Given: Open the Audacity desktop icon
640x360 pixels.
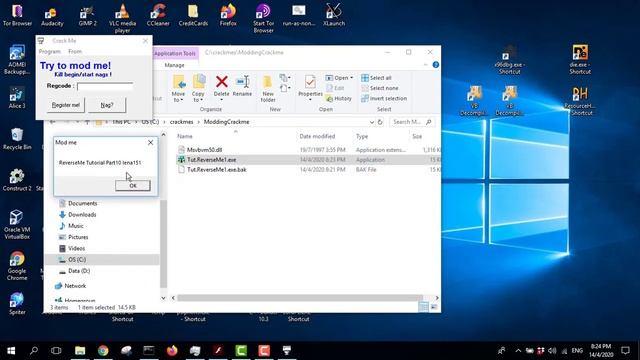Looking at the screenshot, I should (x=52, y=16).
